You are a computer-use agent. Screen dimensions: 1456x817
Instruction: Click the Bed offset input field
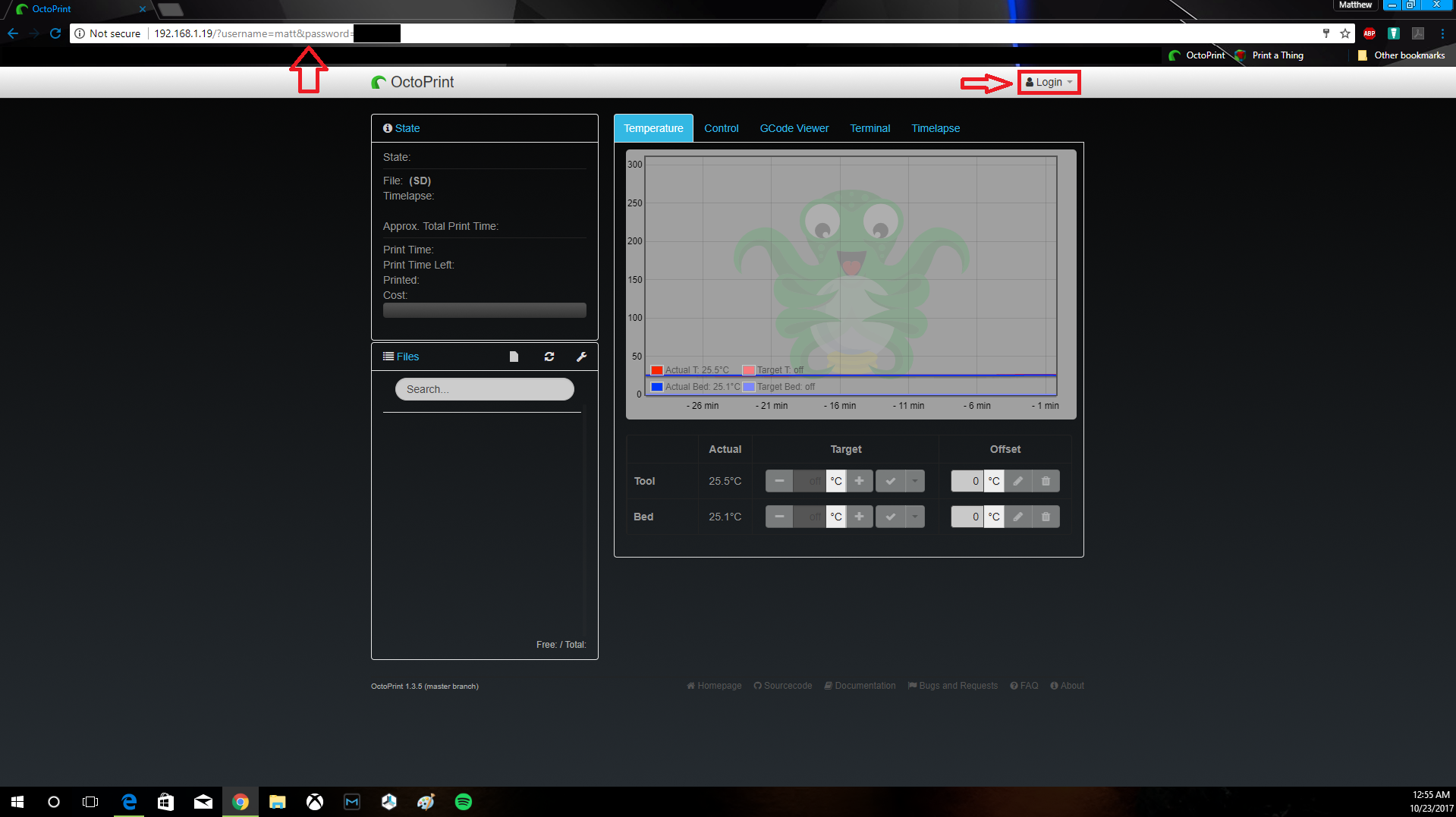click(967, 517)
